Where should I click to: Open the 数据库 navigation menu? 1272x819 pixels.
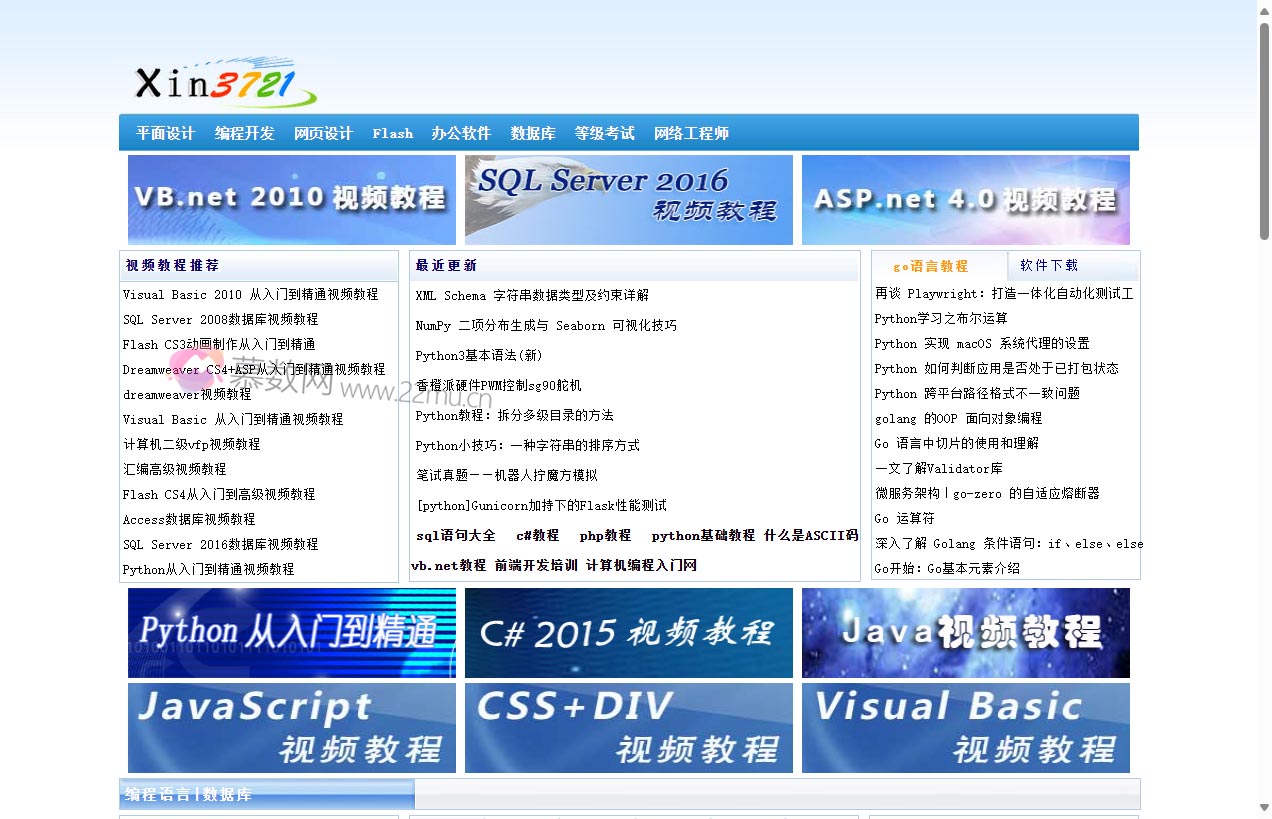click(x=533, y=132)
